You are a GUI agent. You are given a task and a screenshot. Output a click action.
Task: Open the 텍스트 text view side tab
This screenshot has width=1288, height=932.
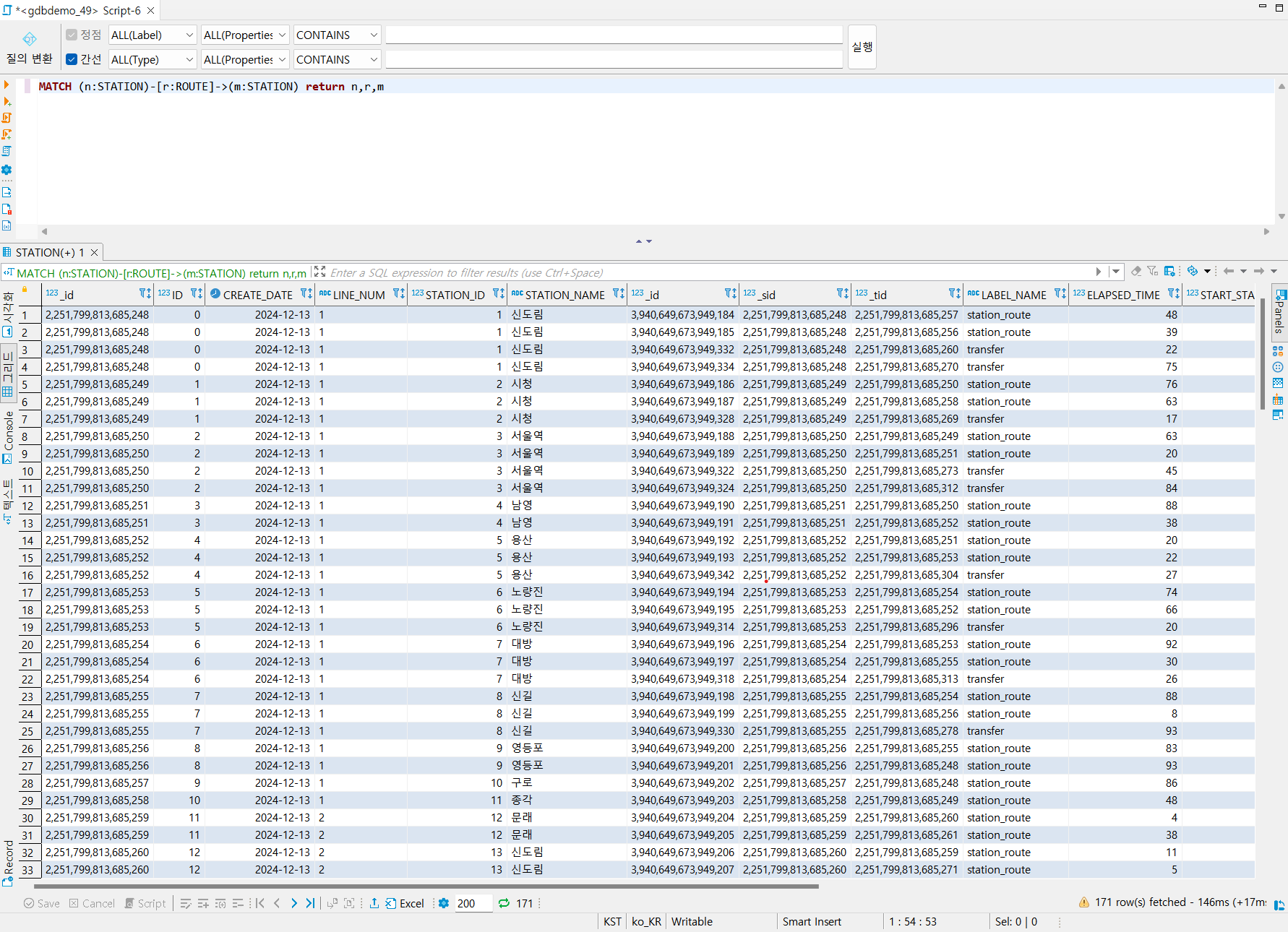click(x=8, y=501)
